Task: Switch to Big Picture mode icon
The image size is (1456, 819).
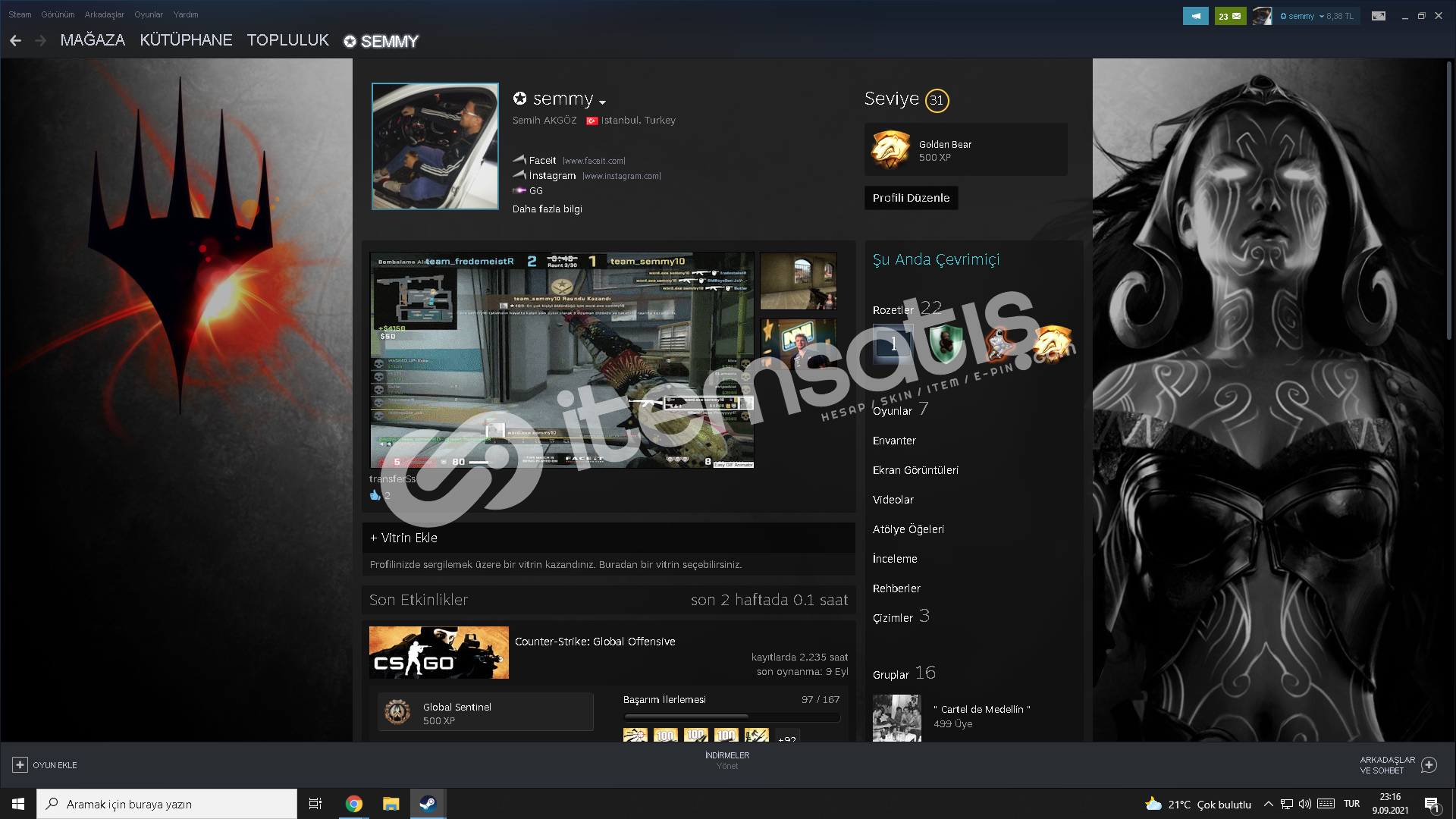Action: coord(1379,16)
